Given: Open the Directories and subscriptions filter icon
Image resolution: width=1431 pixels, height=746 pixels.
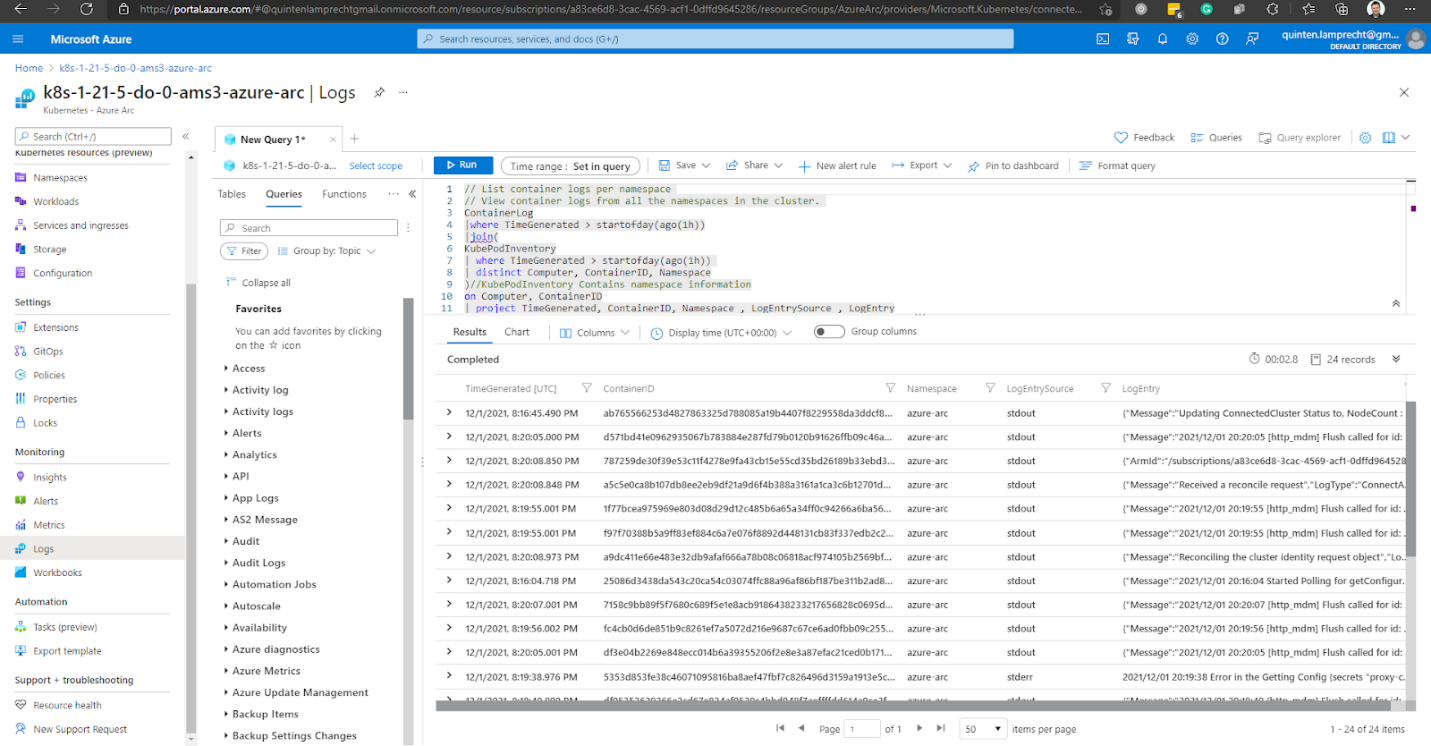Looking at the screenshot, I should click(x=1132, y=39).
